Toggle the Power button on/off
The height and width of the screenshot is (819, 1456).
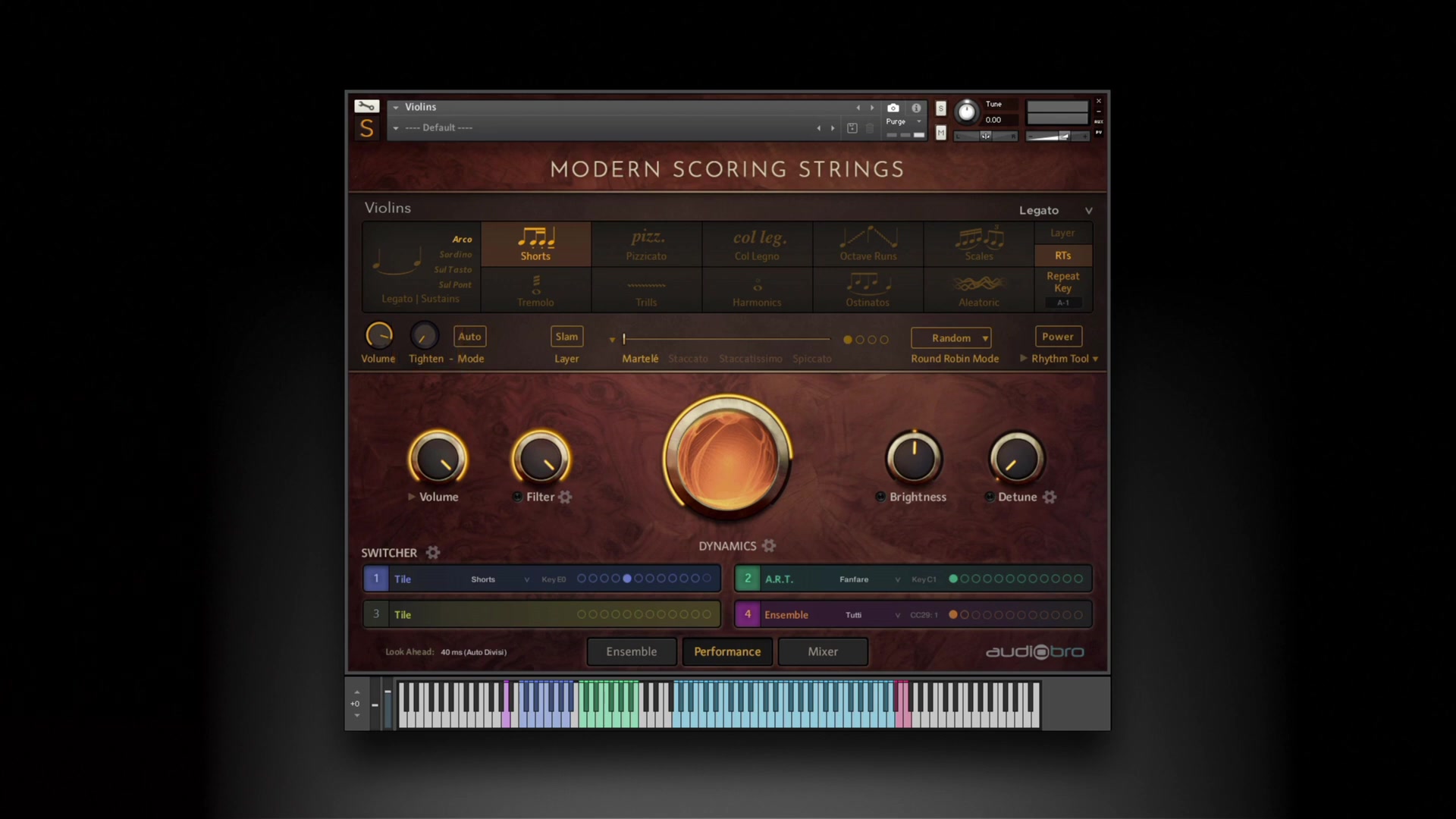point(1057,336)
